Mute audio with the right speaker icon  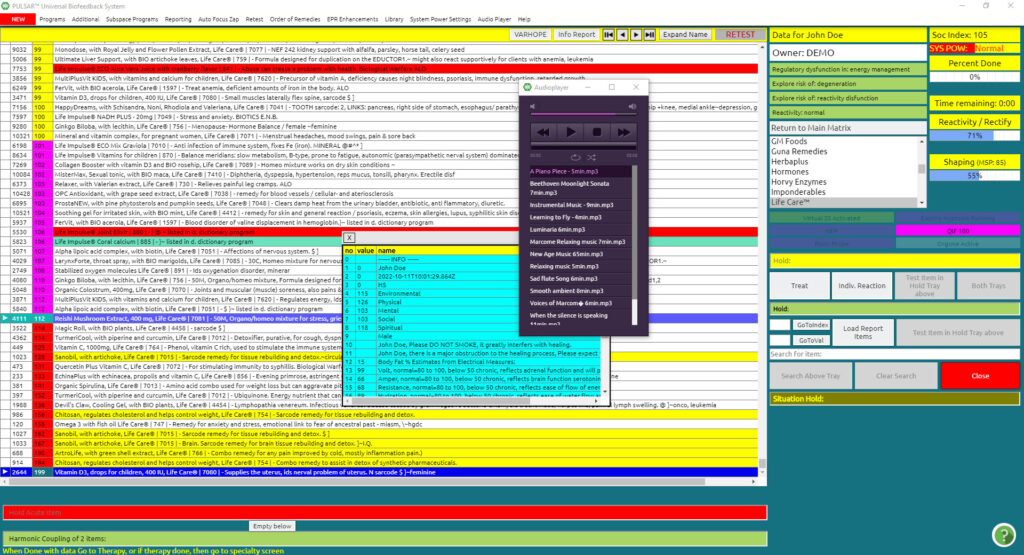[x=632, y=106]
